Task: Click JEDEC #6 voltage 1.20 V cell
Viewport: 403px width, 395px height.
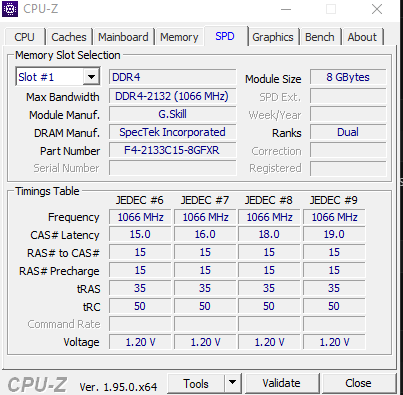Action: [140, 342]
